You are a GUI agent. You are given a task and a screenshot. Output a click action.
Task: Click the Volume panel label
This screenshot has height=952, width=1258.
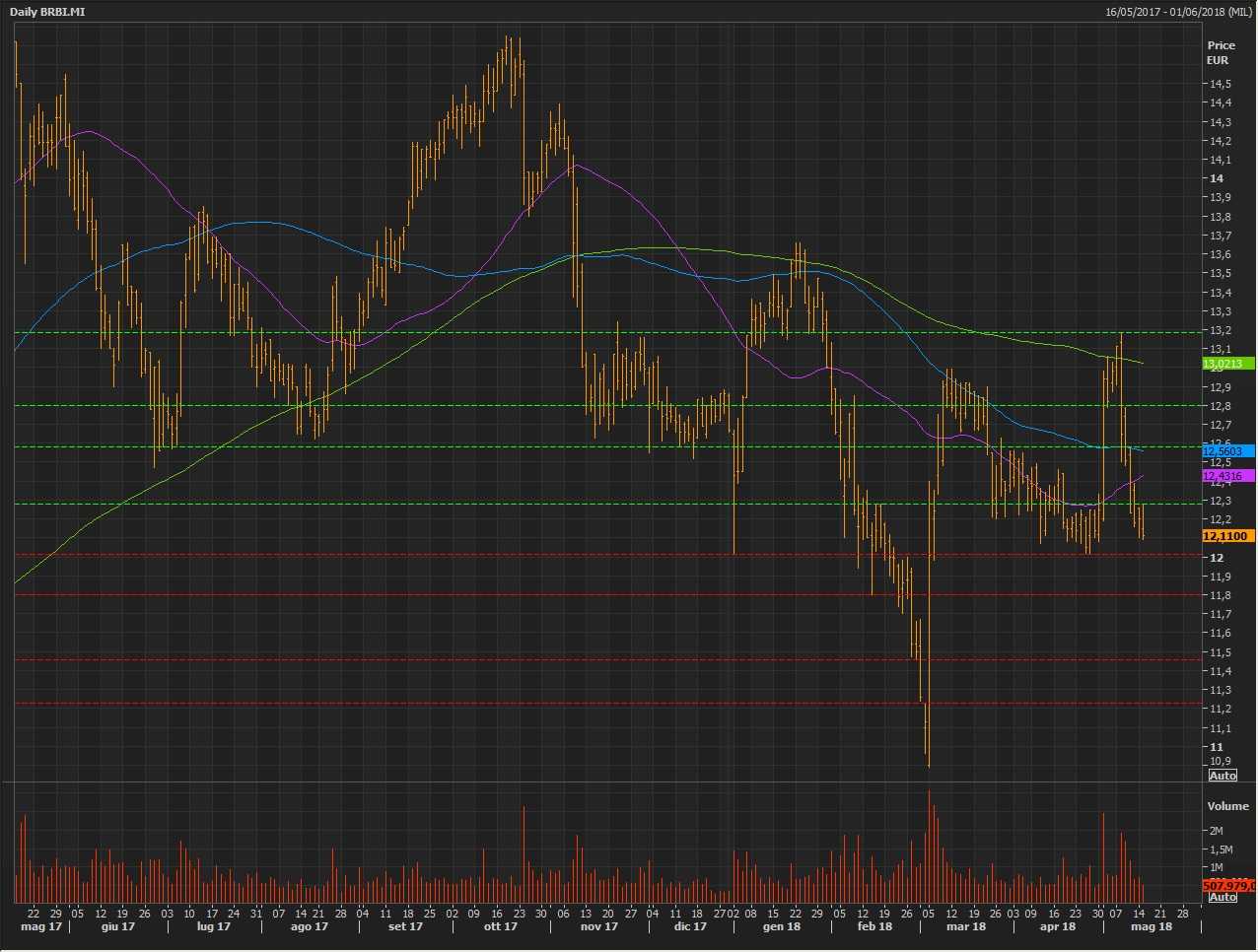[1227, 806]
